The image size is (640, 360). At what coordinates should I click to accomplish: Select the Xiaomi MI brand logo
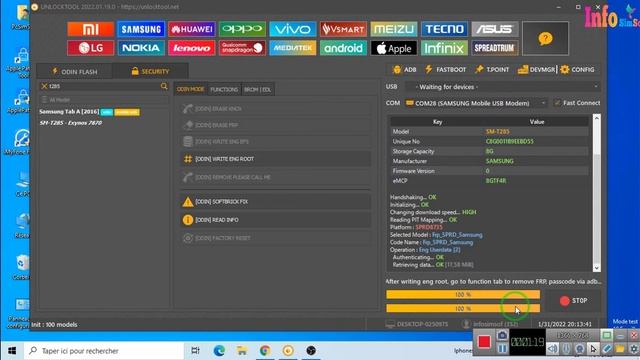tap(90, 29)
